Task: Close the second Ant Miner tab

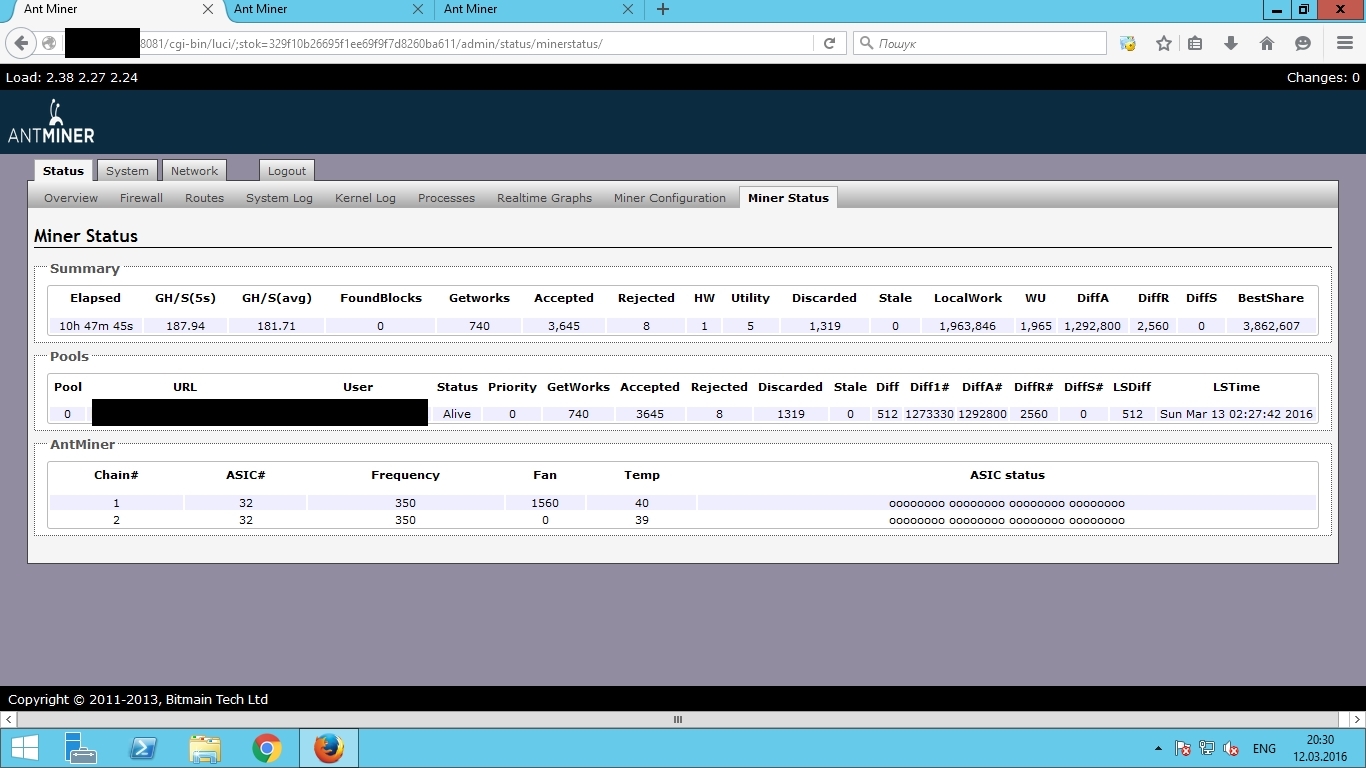Action: pos(418,9)
